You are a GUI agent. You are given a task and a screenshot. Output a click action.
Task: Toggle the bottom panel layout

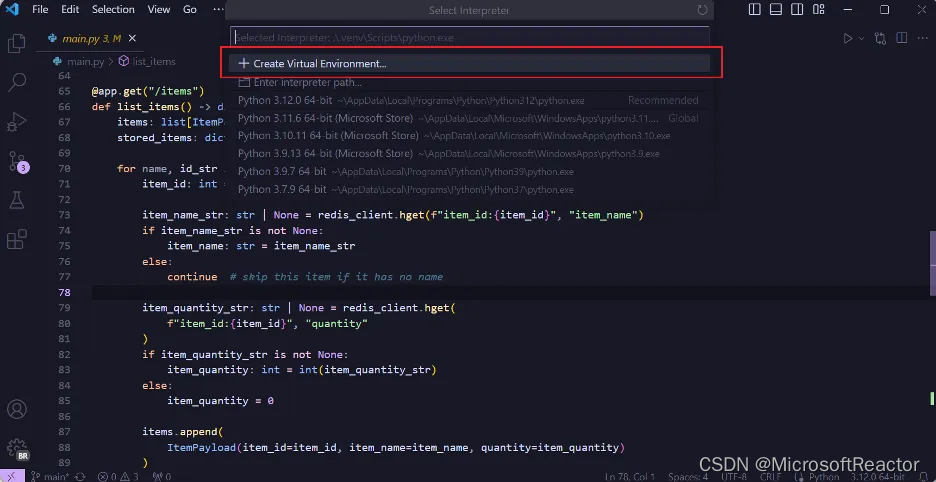click(x=775, y=10)
